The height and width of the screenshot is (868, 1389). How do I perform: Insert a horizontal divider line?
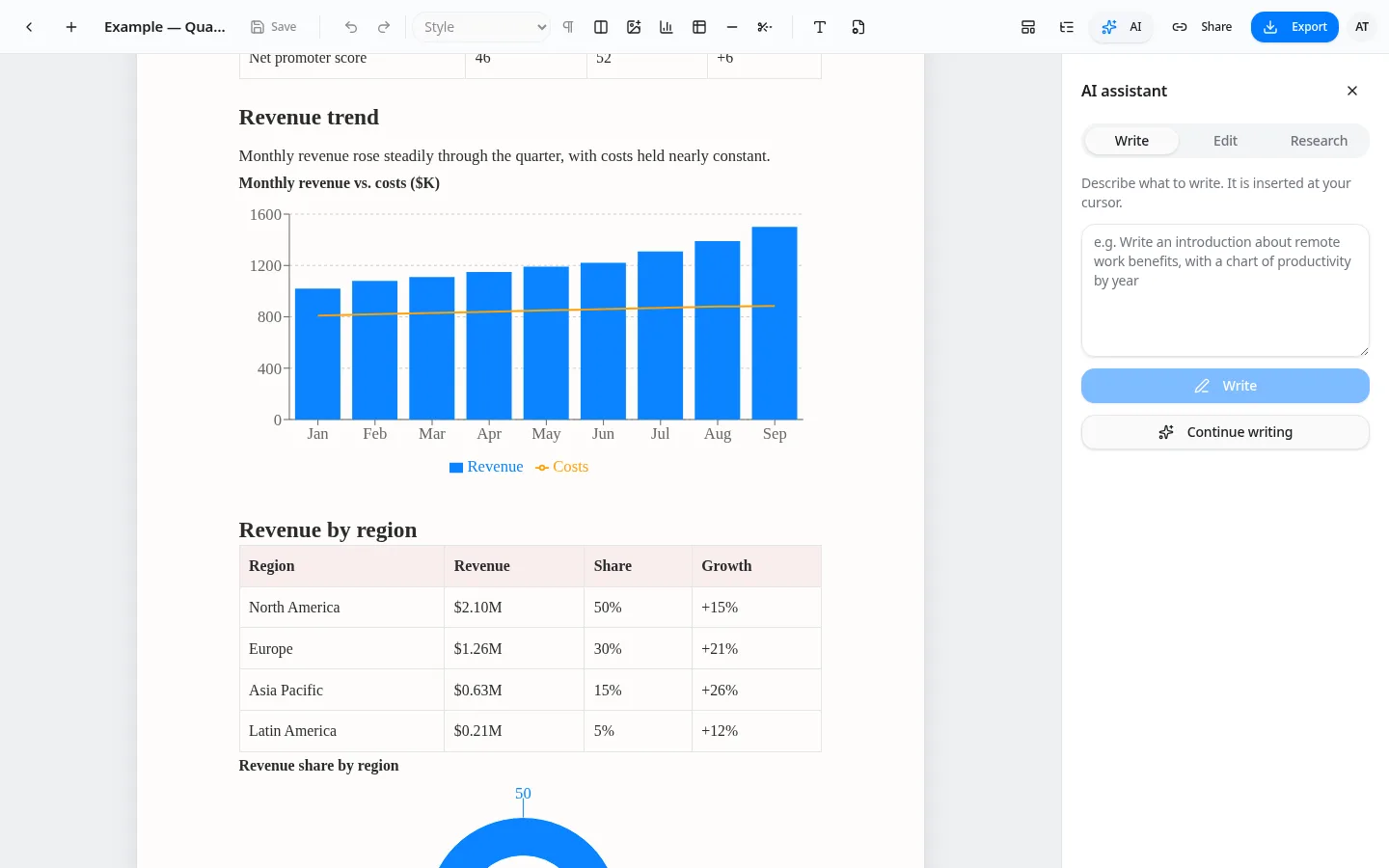pyautogui.click(x=732, y=27)
